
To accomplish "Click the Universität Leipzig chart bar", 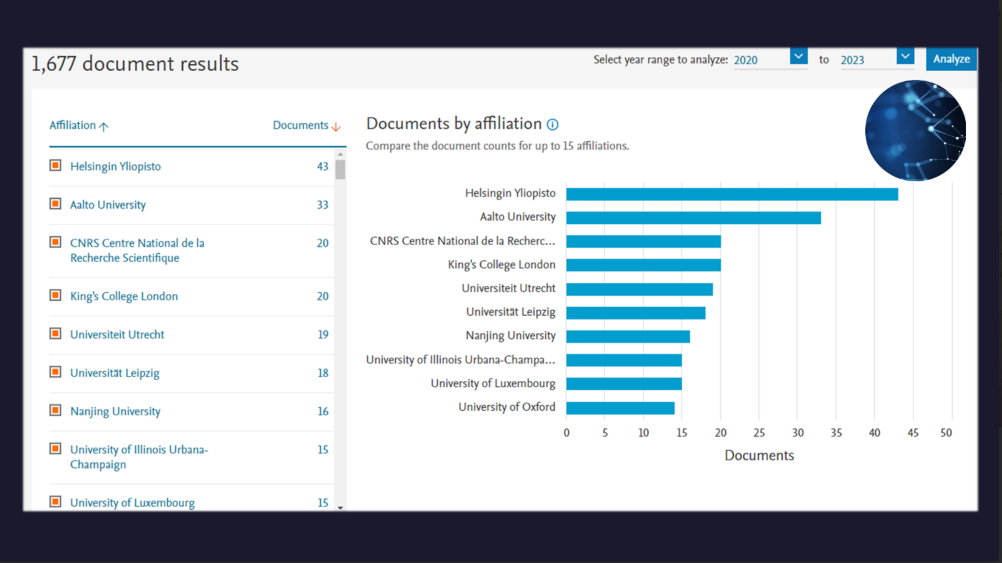I will point(636,312).
